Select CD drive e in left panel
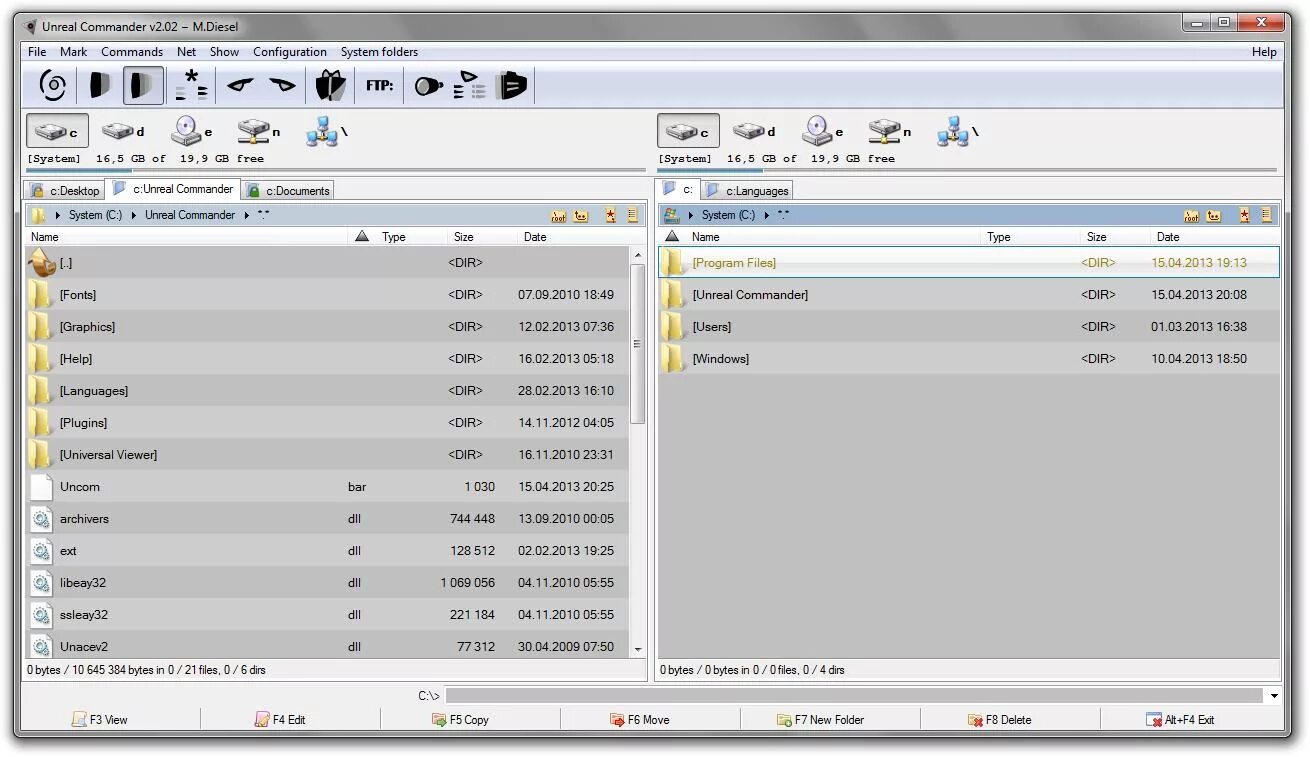1310x757 pixels. click(x=192, y=131)
